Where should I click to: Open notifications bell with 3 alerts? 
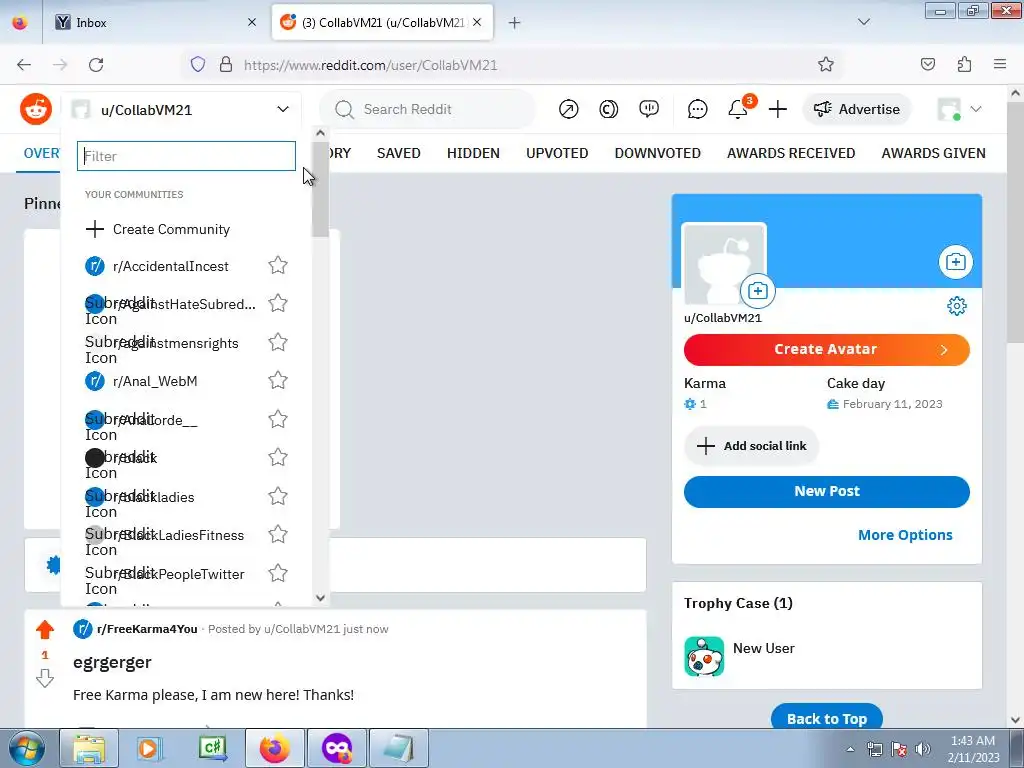(739, 108)
